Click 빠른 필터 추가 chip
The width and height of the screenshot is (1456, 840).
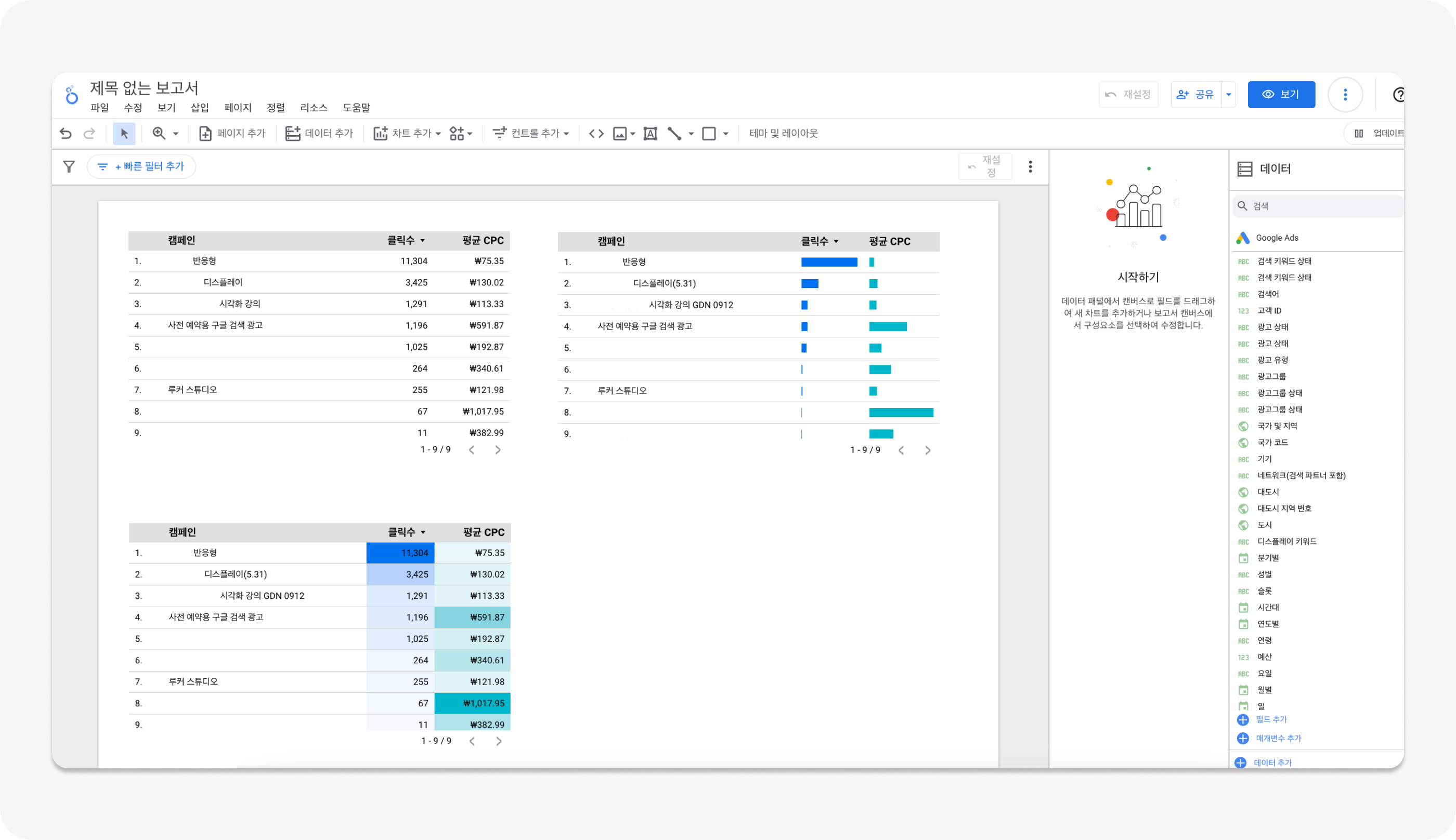[141, 167]
